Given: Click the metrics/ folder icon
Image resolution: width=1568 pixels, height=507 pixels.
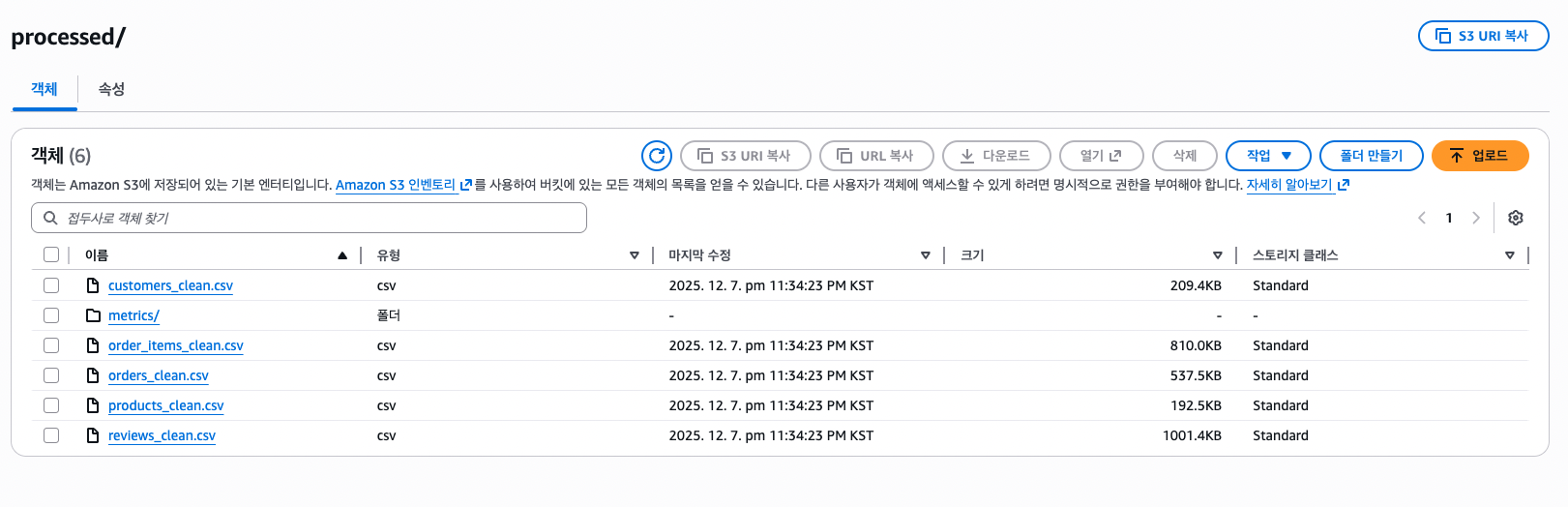Looking at the screenshot, I should click(93, 315).
